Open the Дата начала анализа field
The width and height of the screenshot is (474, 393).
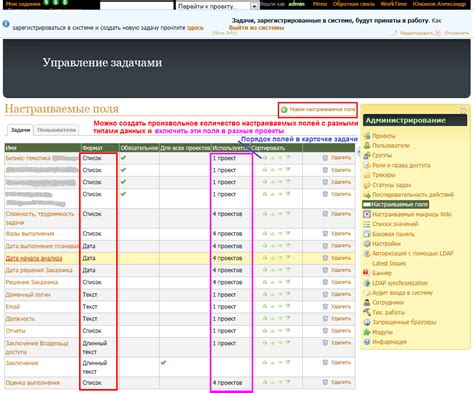tap(34, 258)
